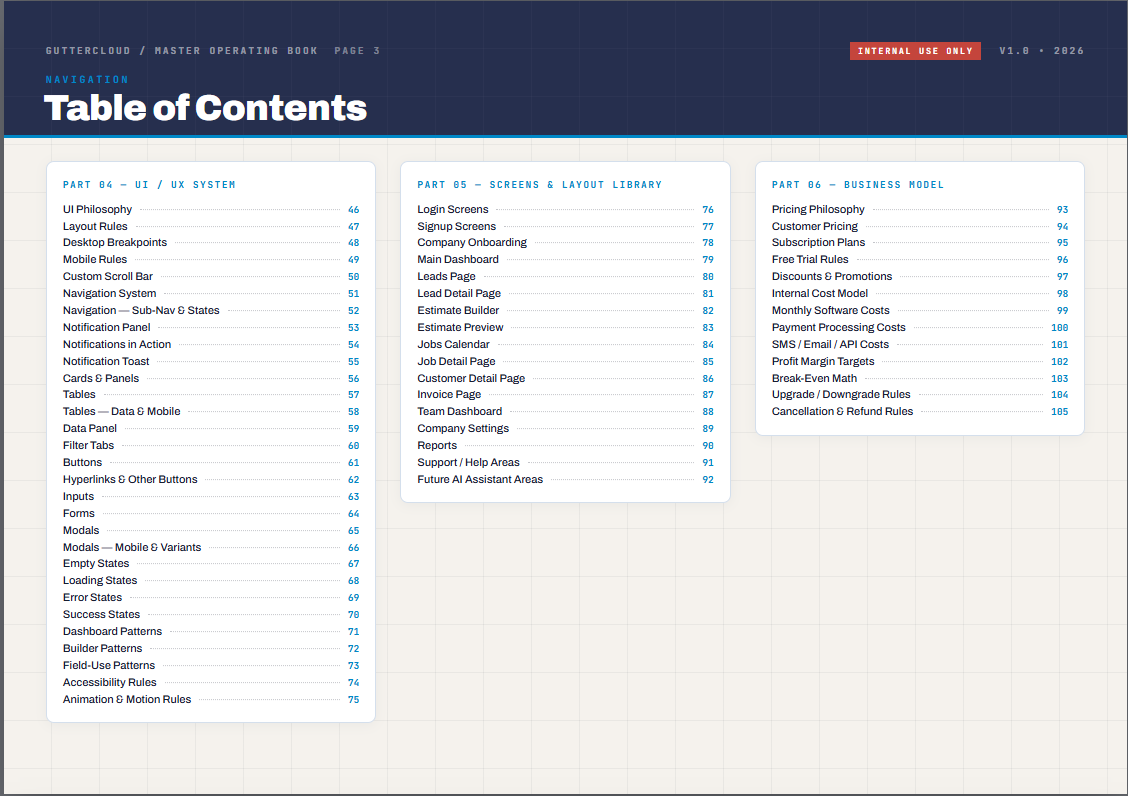Jump to Free Trial Rules entry
1128x796 pixels.
pyautogui.click(x=920, y=260)
